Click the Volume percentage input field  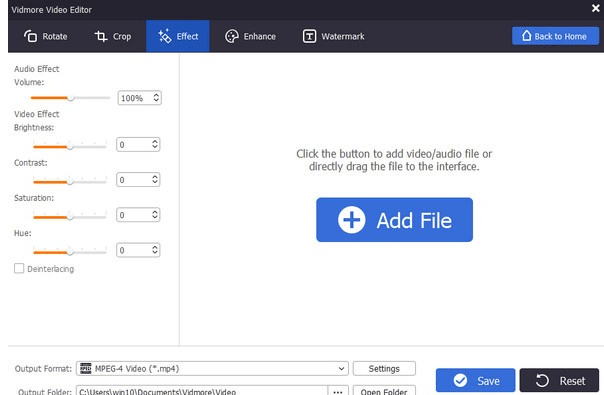click(x=139, y=98)
